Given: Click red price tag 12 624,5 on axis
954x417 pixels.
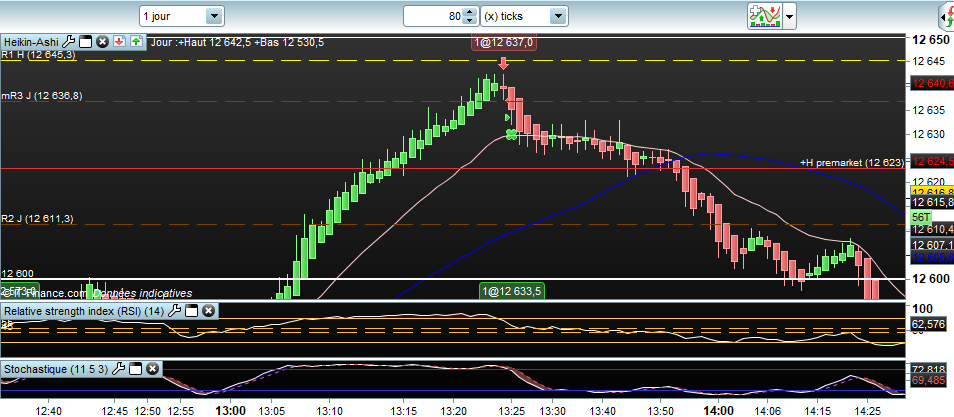Looking at the screenshot, I should point(931,161).
